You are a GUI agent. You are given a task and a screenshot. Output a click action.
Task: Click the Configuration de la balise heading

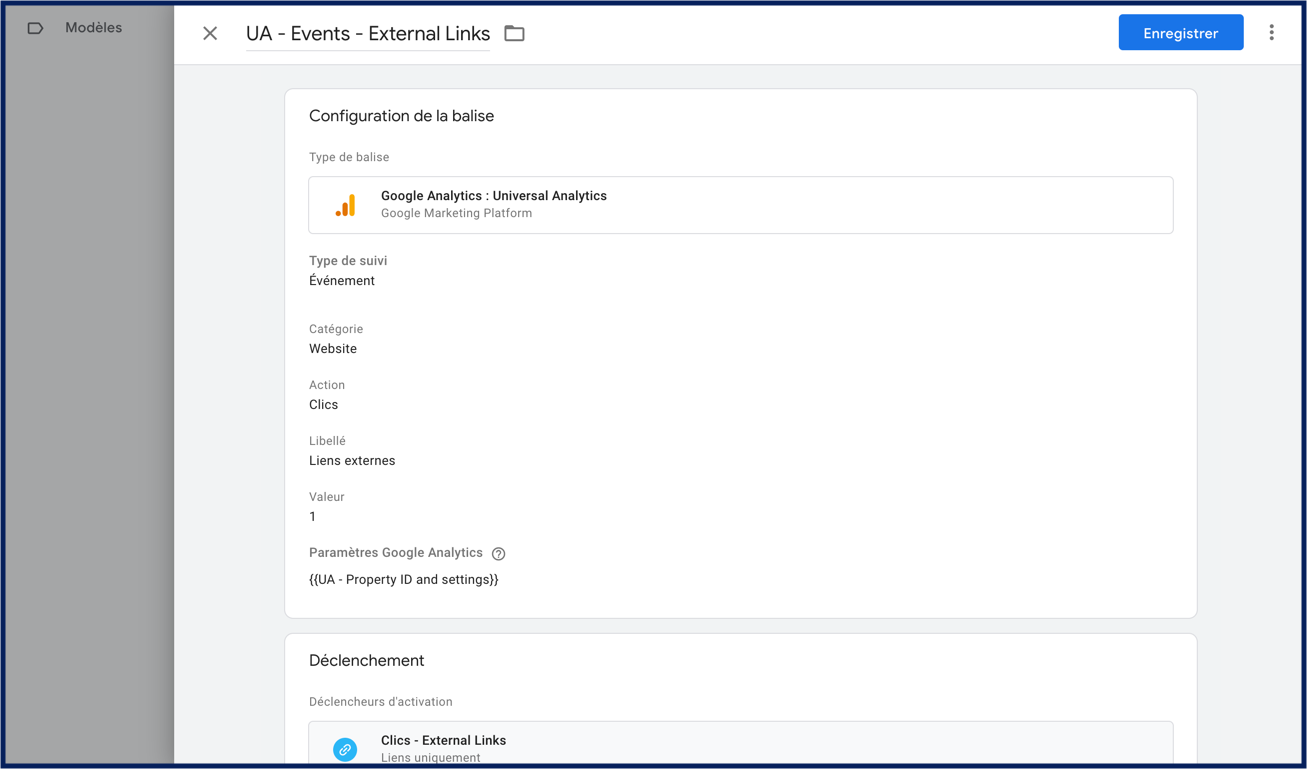click(401, 116)
